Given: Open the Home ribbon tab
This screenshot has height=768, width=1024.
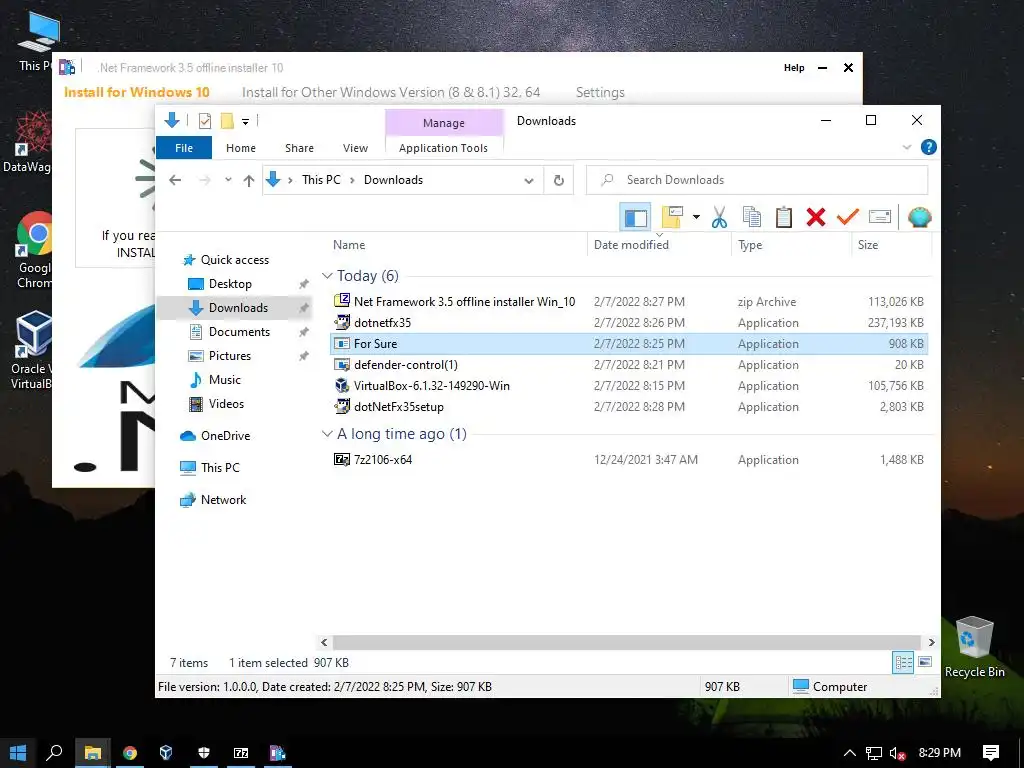Looking at the screenshot, I should pos(241,148).
